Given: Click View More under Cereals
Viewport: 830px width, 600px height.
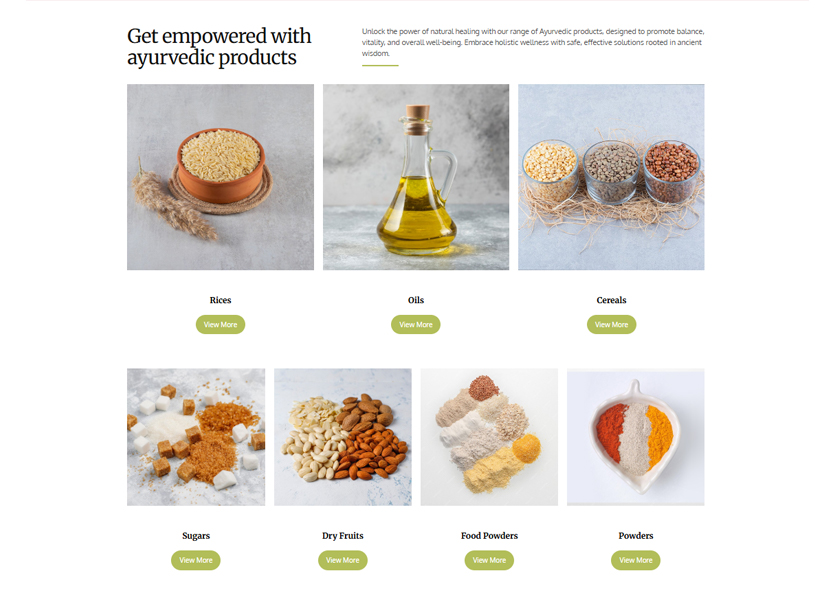Looking at the screenshot, I should coord(611,324).
